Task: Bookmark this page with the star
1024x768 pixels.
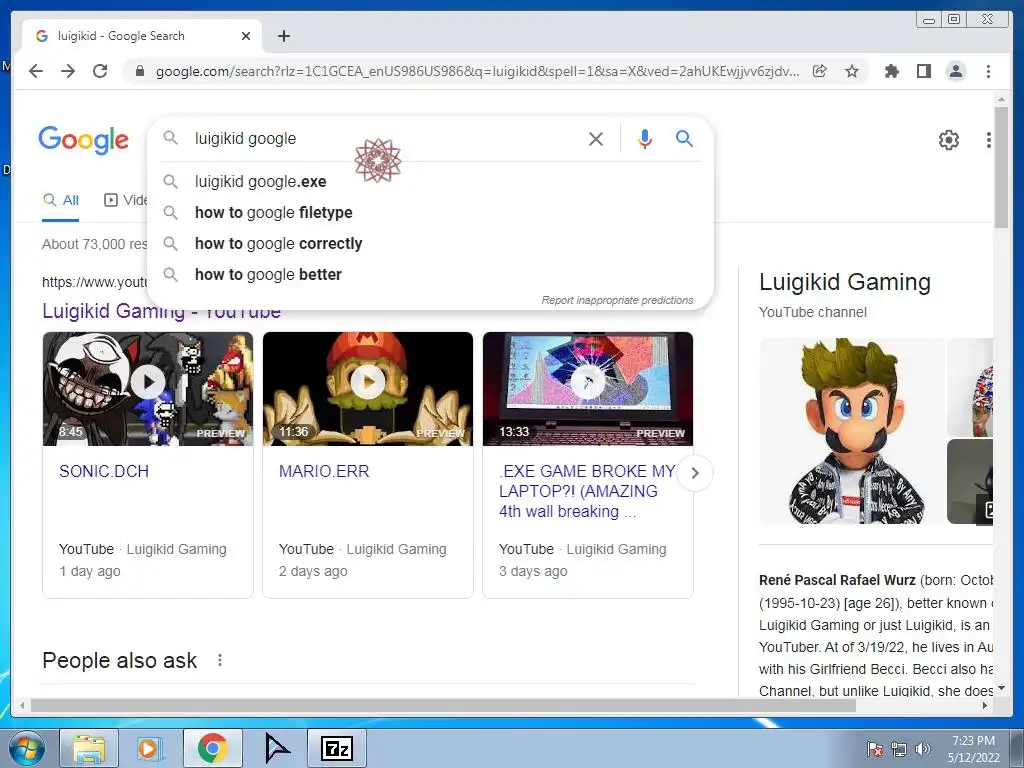Action: click(x=852, y=71)
